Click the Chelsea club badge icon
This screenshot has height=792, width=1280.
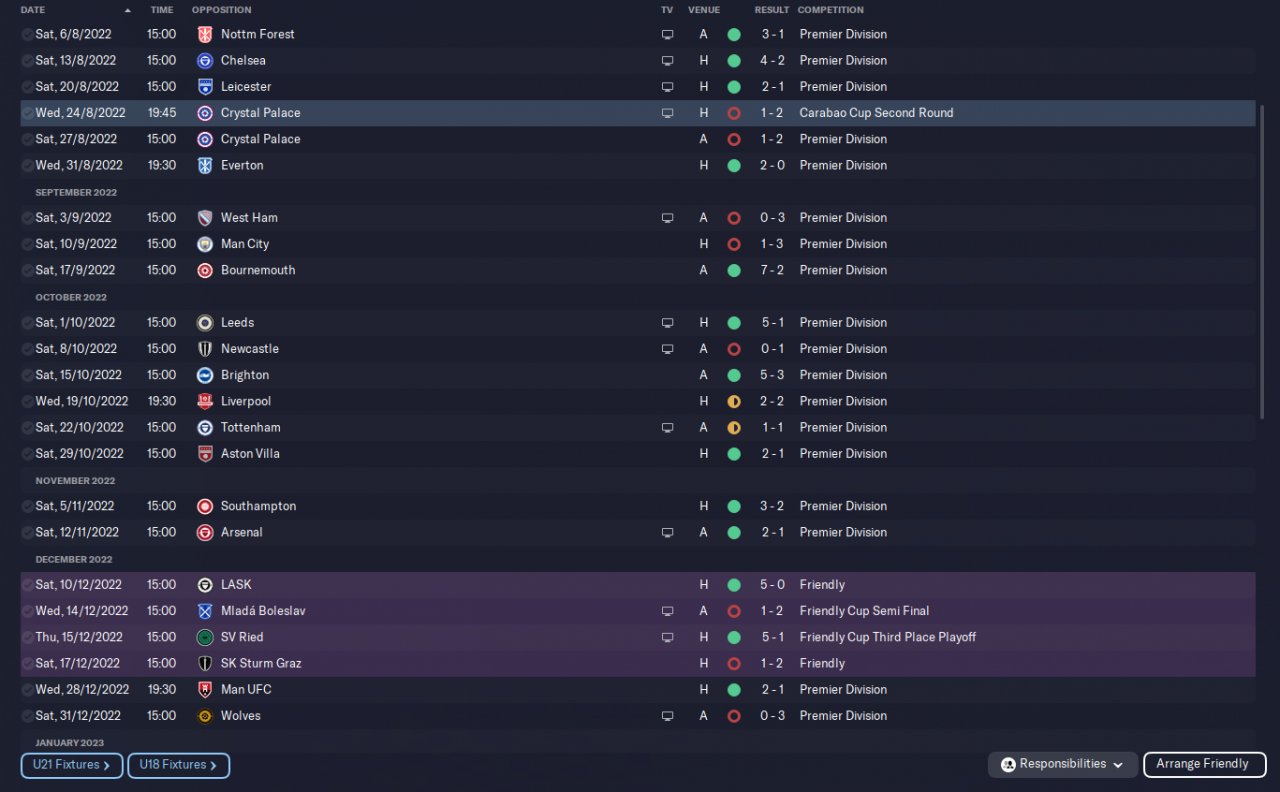205,60
